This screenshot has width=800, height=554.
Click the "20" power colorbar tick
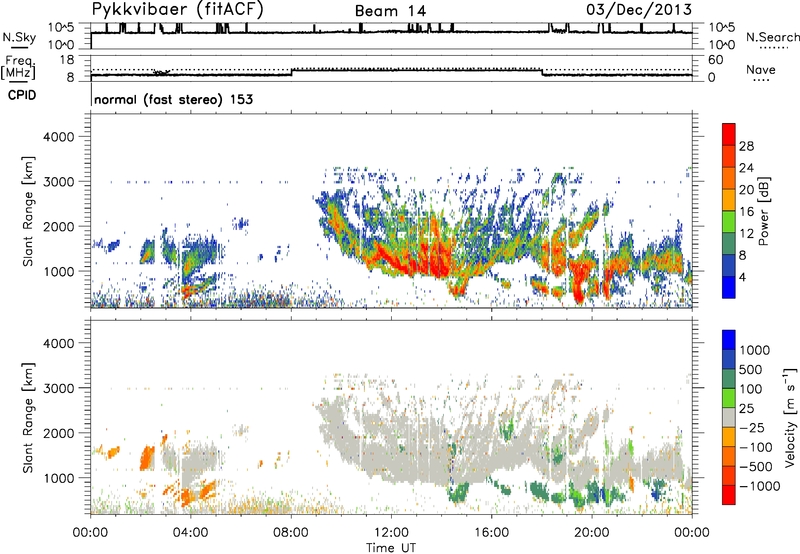pyautogui.click(x=746, y=190)
